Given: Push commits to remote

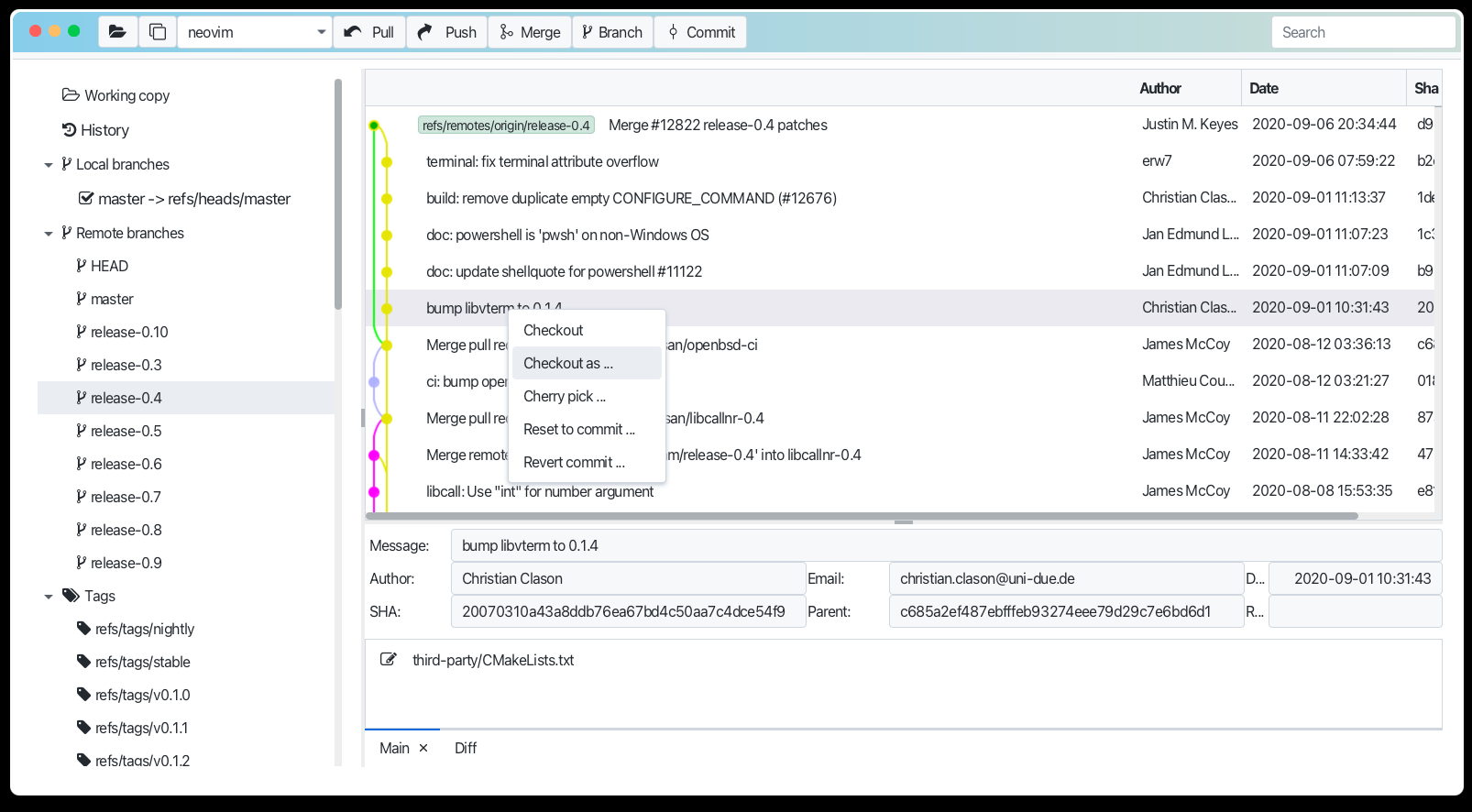Looking at the screenshot, I should point(447,32).
